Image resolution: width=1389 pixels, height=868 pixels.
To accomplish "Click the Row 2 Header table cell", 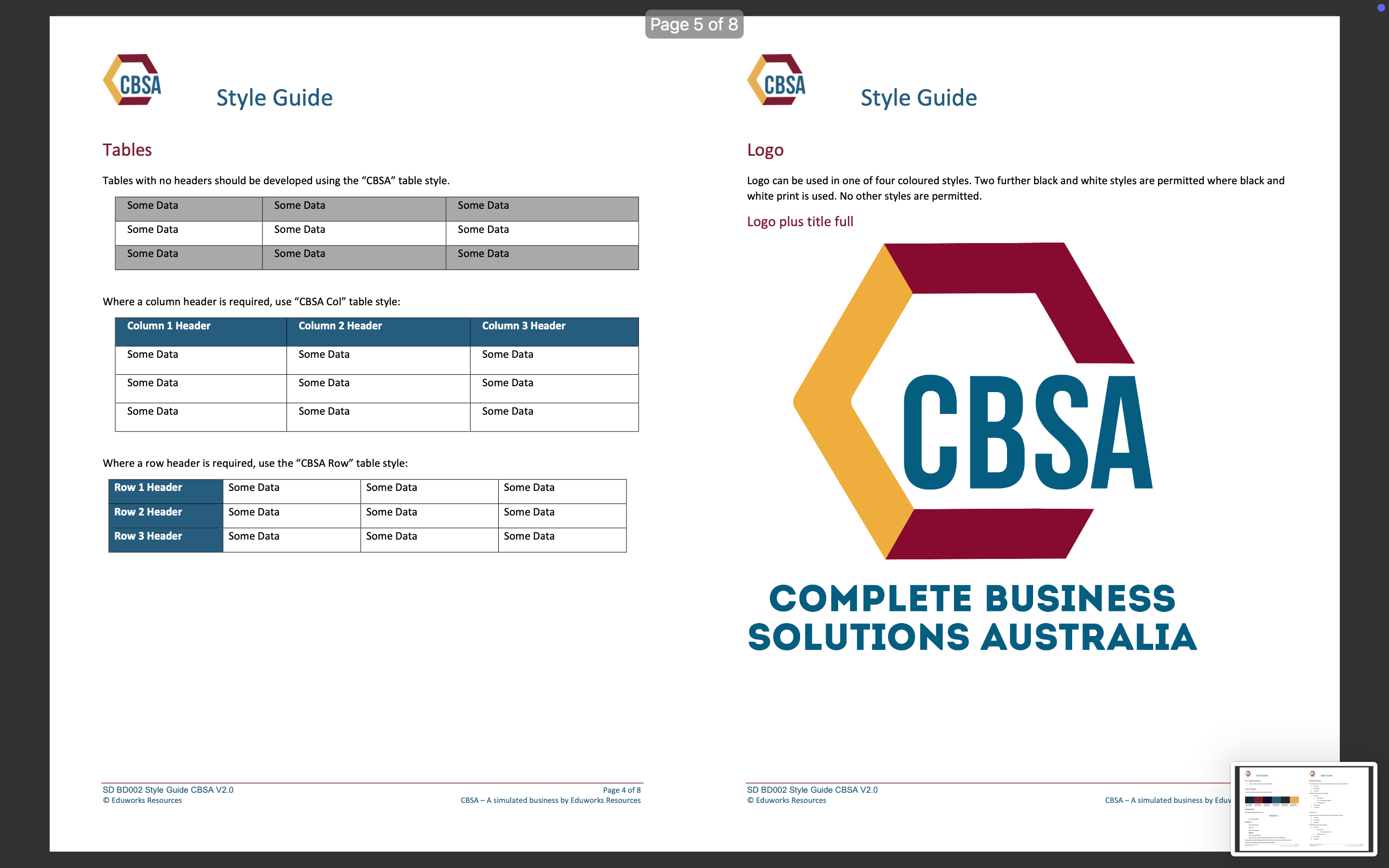I will coord(148,512).
